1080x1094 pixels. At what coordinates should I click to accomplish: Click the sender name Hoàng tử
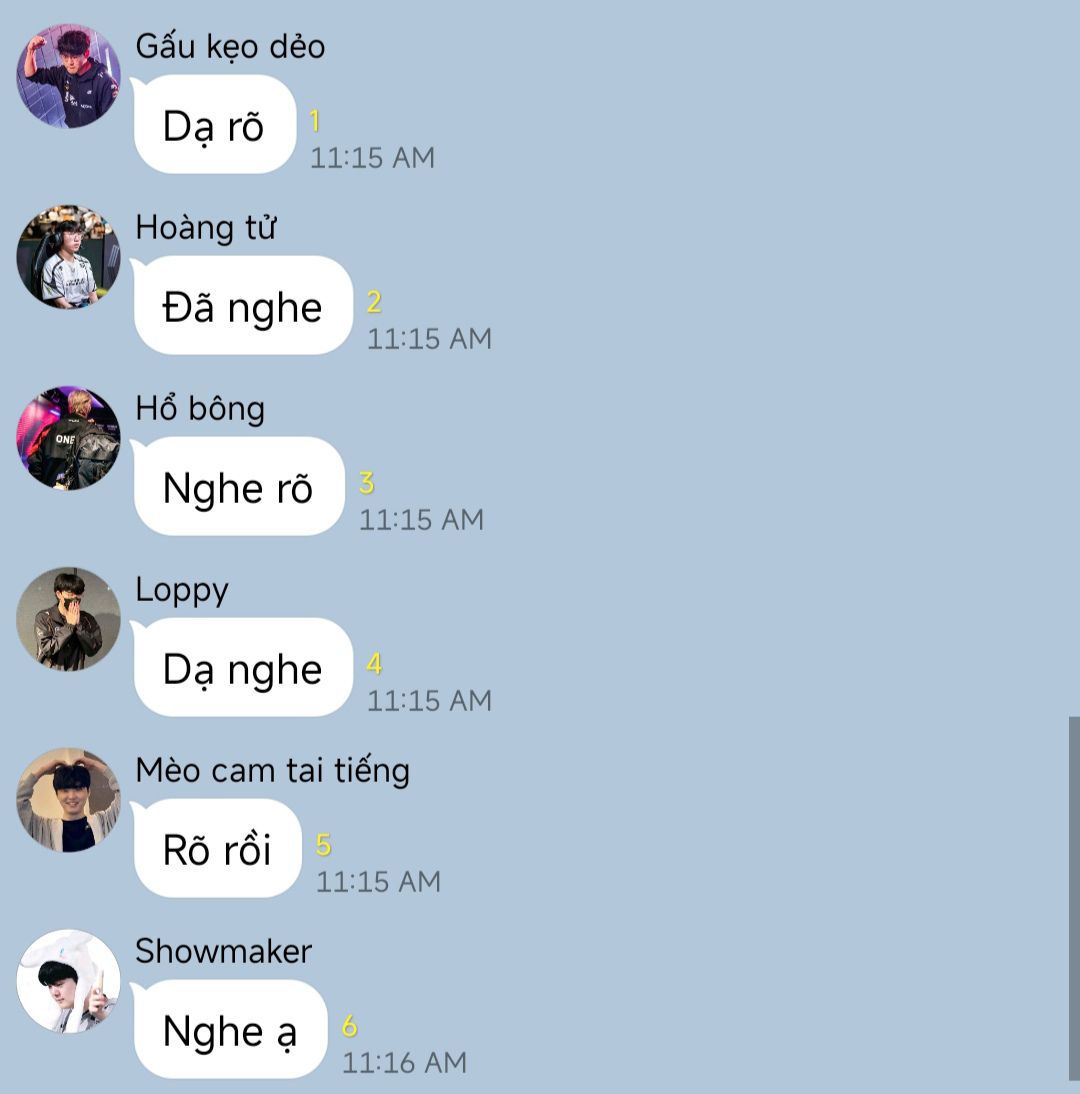point(206,227)
